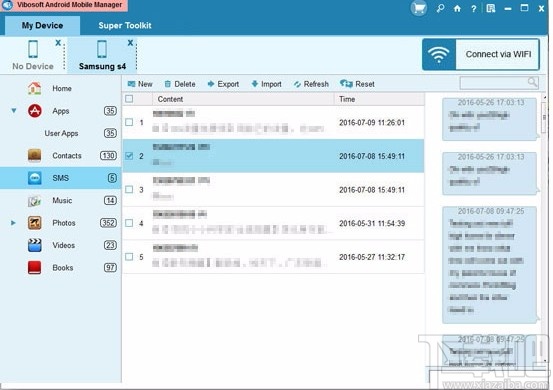Click the Connect via WIFI button
553x390 pixels.
click(481, 55)
